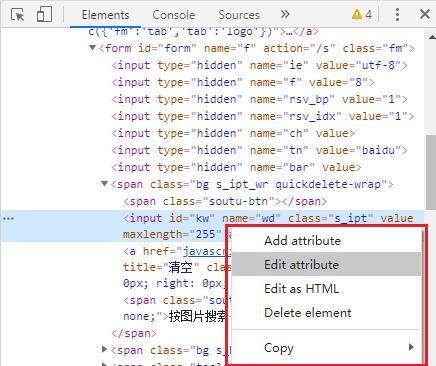
Task: Switch to the Sources tab
Action: pos(239,15)
